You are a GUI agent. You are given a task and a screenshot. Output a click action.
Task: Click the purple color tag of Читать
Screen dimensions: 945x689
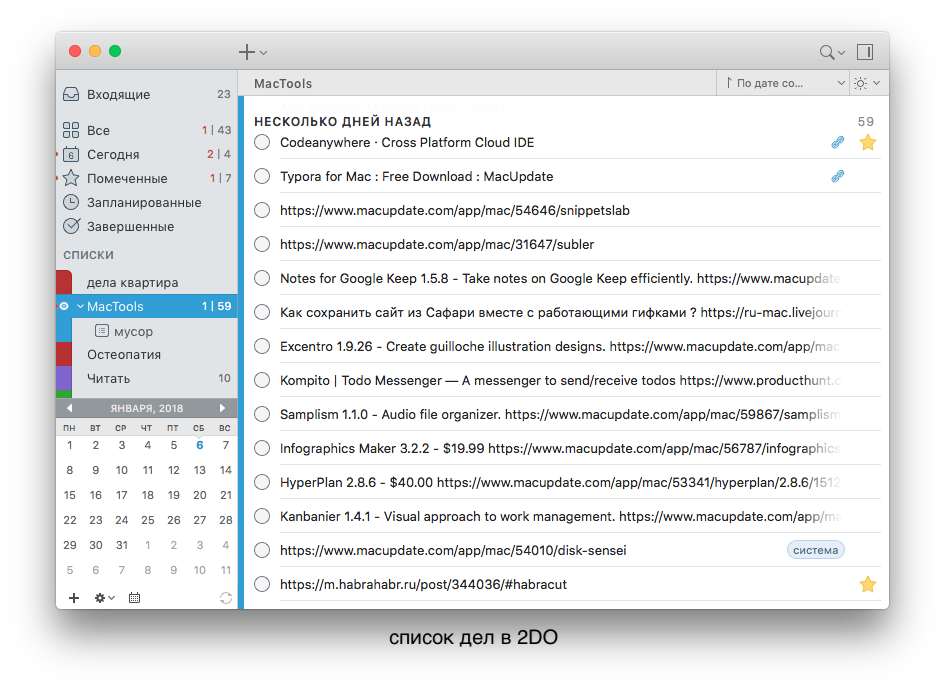[64, 379]
